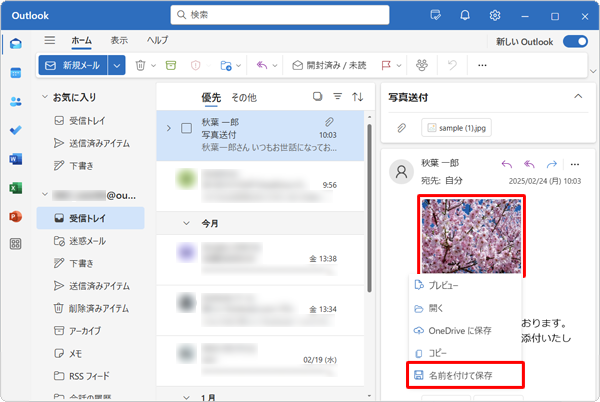600x402 pixels.
Task: Open the toolbar more options ellipsis
Action: coord(482,65)
